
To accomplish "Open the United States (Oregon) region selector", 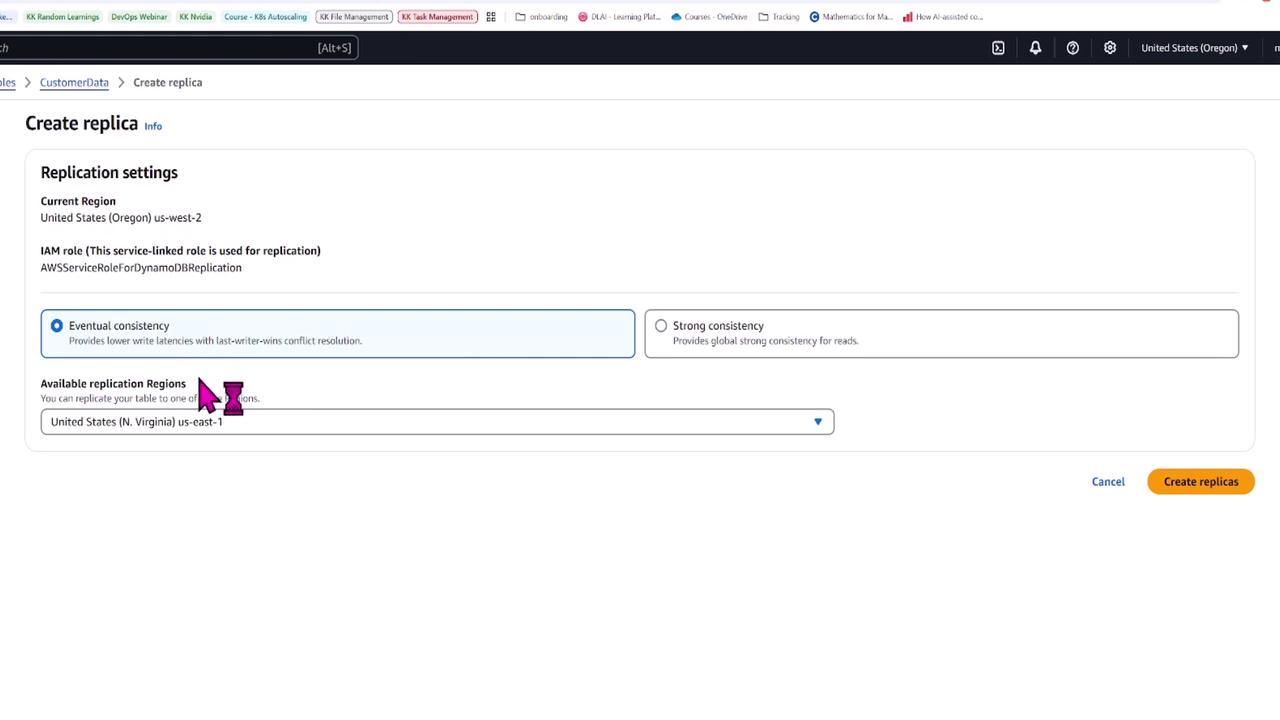I will pyautogui.click(x=1194, y=48).
